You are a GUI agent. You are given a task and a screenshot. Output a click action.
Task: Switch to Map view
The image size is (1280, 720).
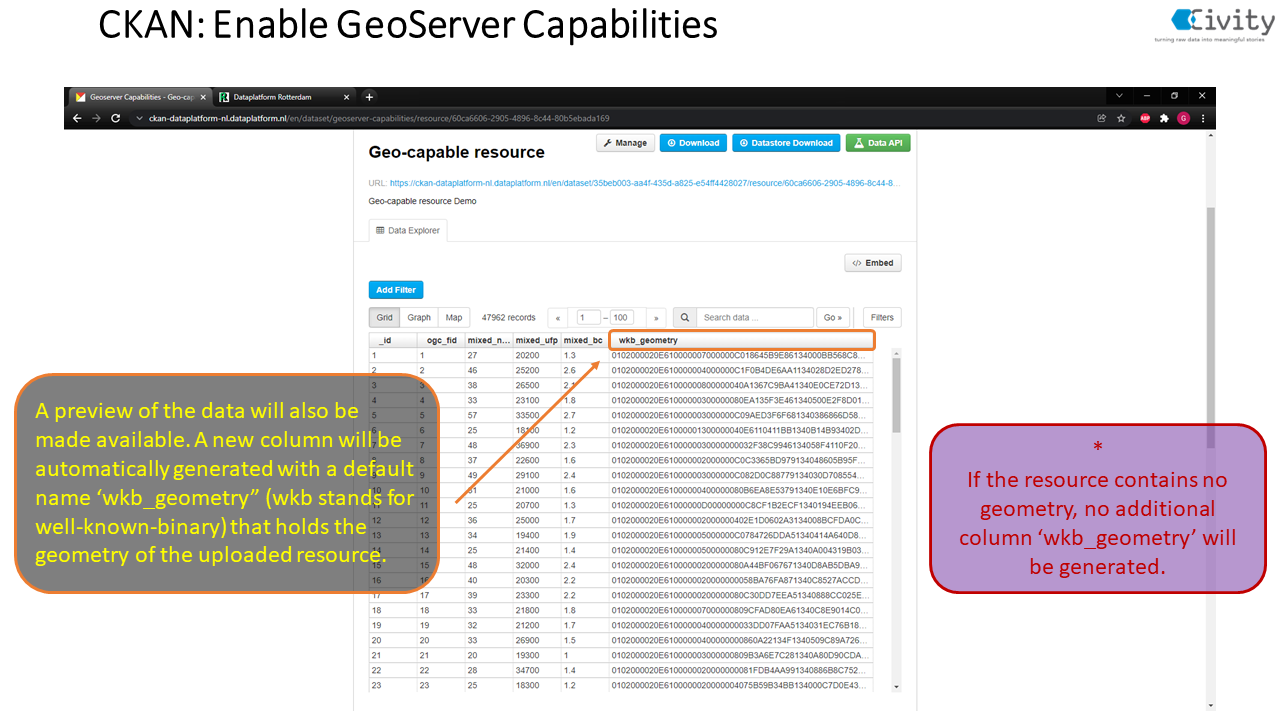(454, 318)
